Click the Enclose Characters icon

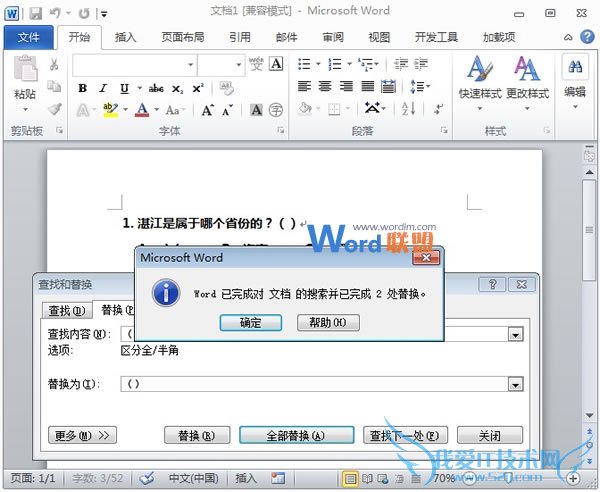point(276,110)
